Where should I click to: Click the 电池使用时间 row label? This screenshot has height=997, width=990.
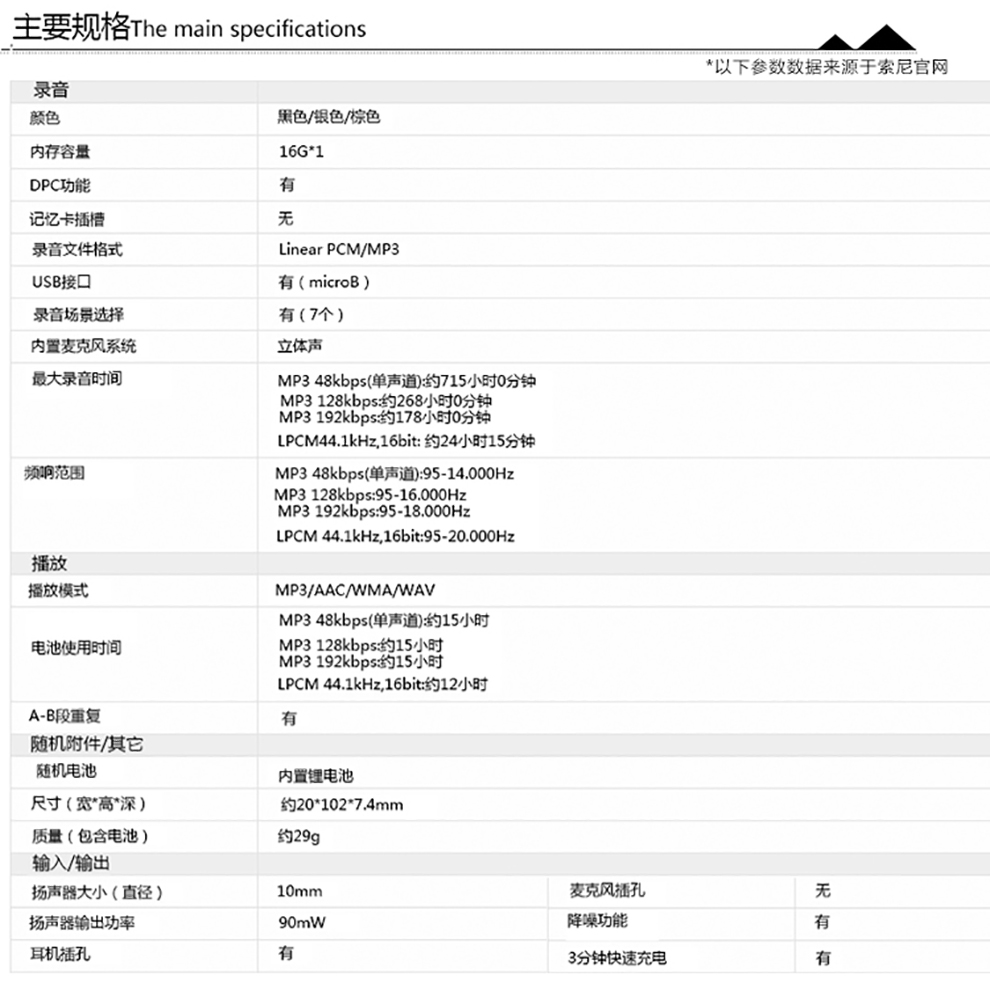coord(75,648)
